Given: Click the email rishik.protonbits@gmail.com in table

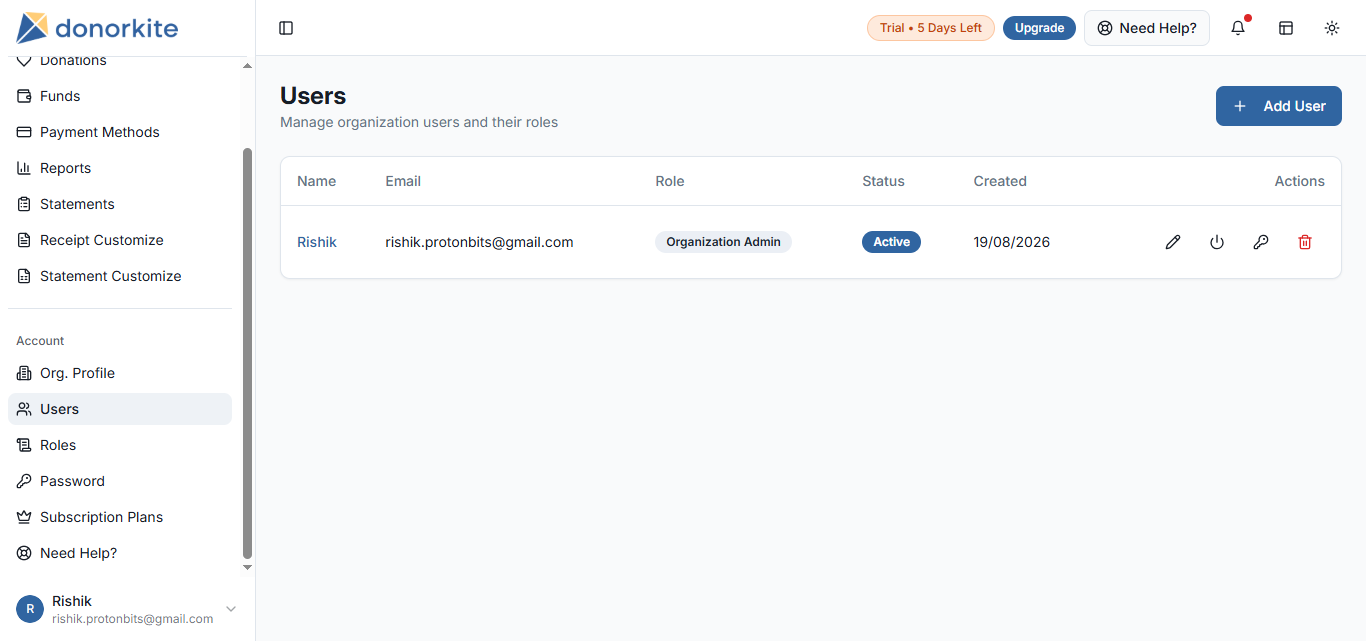Looking at the screenshot, I should [x=479, y=242].
